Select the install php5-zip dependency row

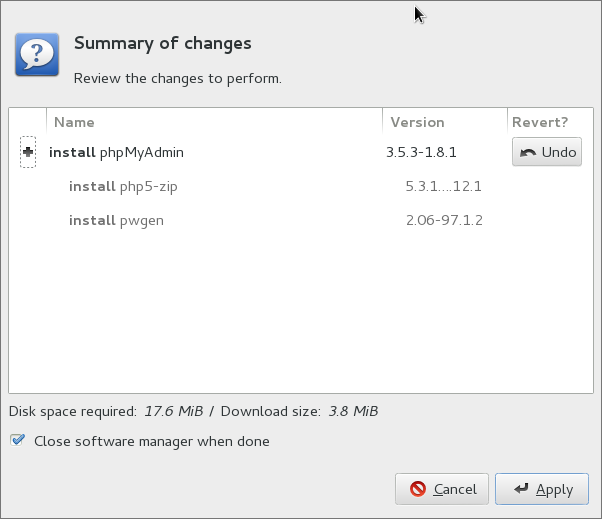(x=301, y=186)
